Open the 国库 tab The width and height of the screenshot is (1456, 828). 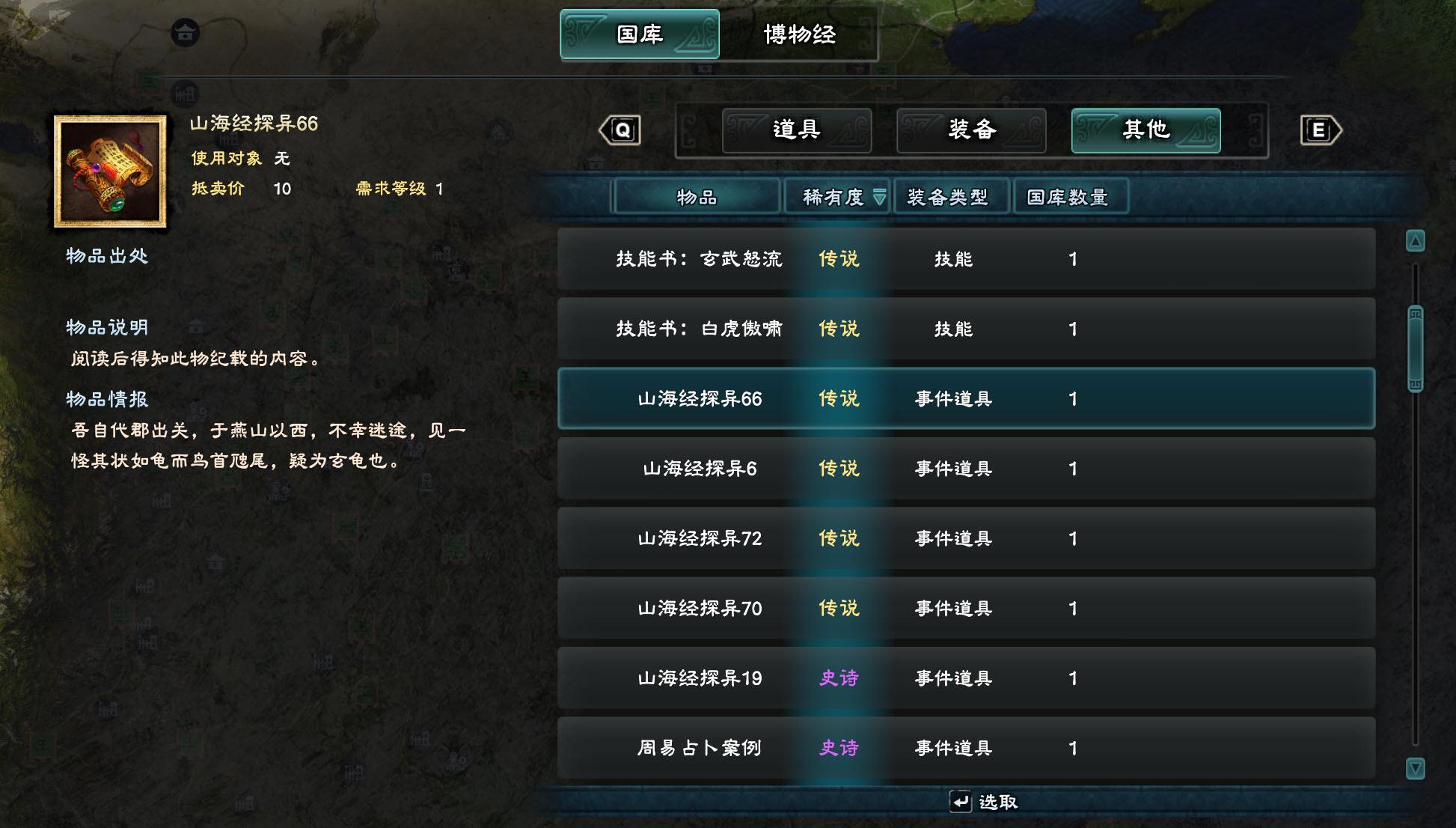pyautogui.click(x=640, y=34)
